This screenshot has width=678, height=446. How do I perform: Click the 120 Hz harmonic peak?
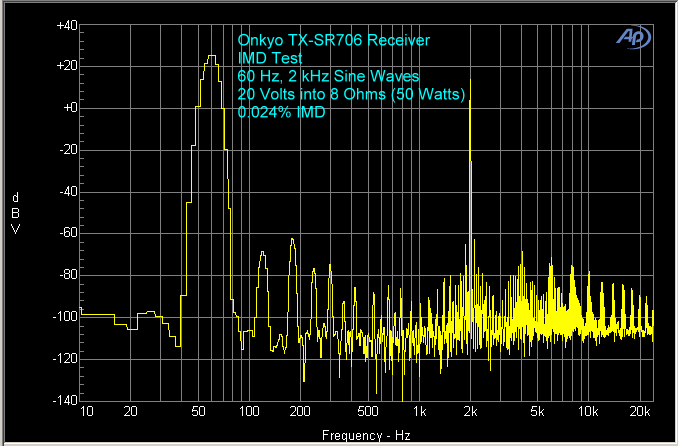click(x=262, y=252)
